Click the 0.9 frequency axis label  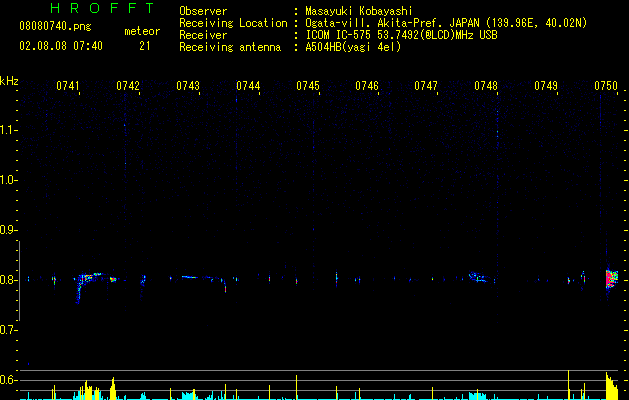8,230
